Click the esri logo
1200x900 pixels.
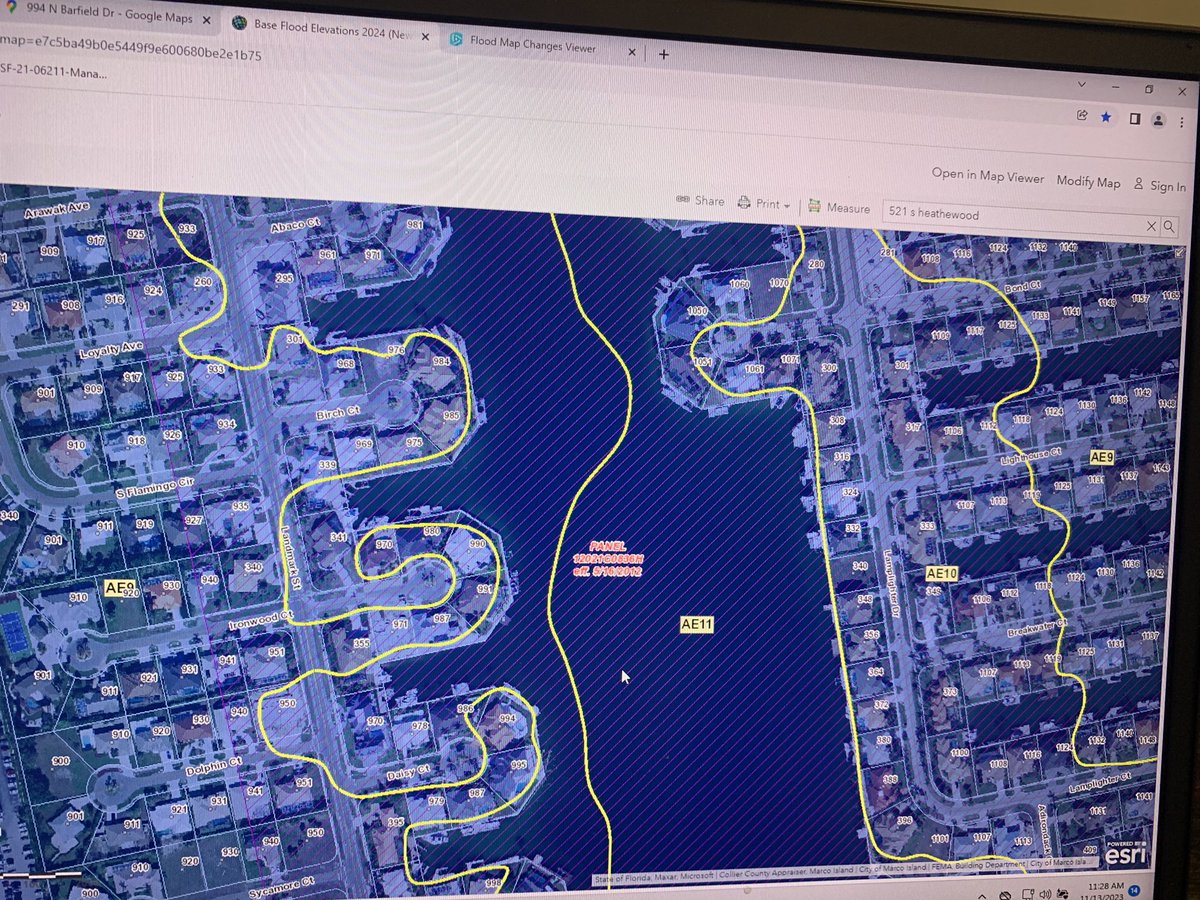coord(1126,851)
